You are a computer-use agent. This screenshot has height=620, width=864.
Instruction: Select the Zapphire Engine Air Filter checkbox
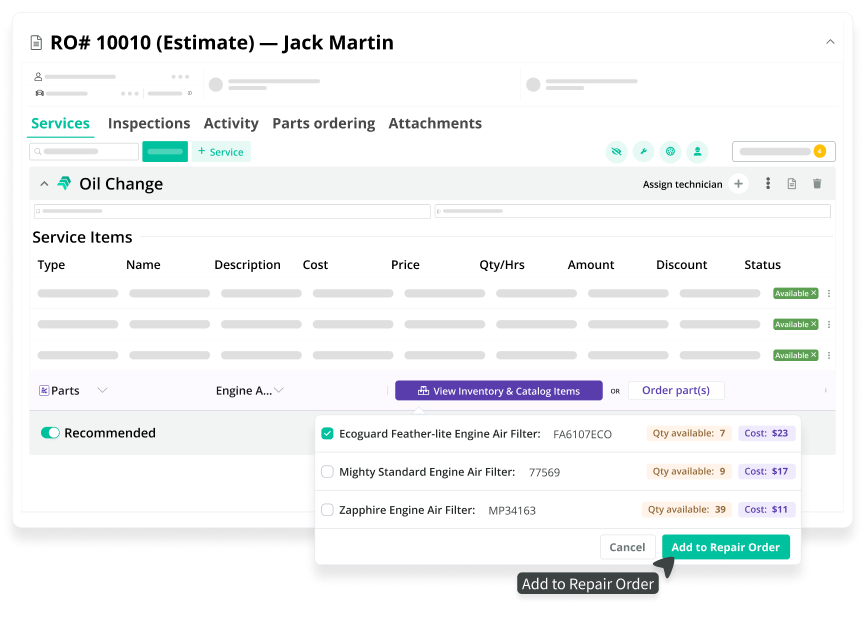pyautogui.click(x=327, y=510)
